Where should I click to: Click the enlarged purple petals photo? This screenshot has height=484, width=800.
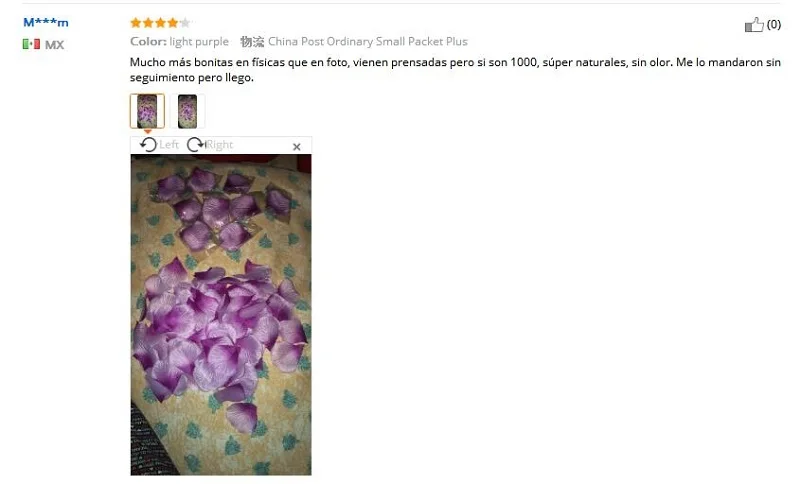click(221, 315)
